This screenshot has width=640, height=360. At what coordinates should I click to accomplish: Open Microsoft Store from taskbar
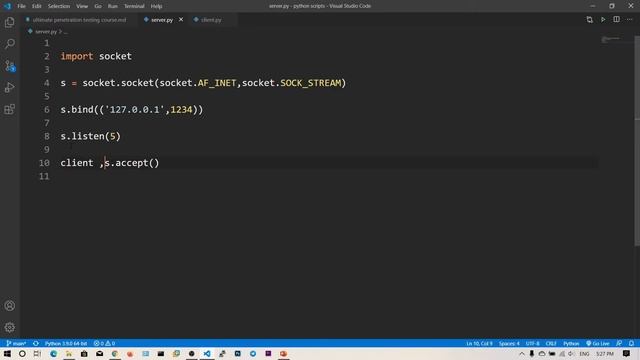point(84,353)
